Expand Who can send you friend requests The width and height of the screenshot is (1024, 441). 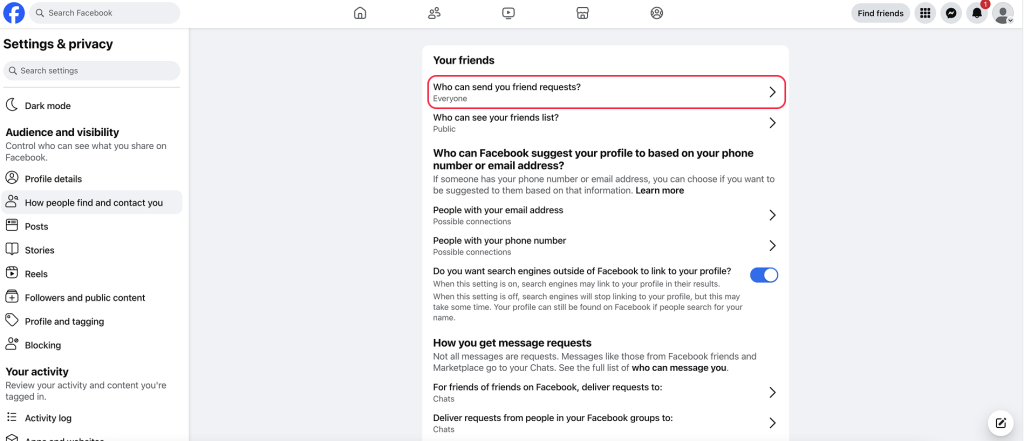pyautogui.click(x=606, y=92)
